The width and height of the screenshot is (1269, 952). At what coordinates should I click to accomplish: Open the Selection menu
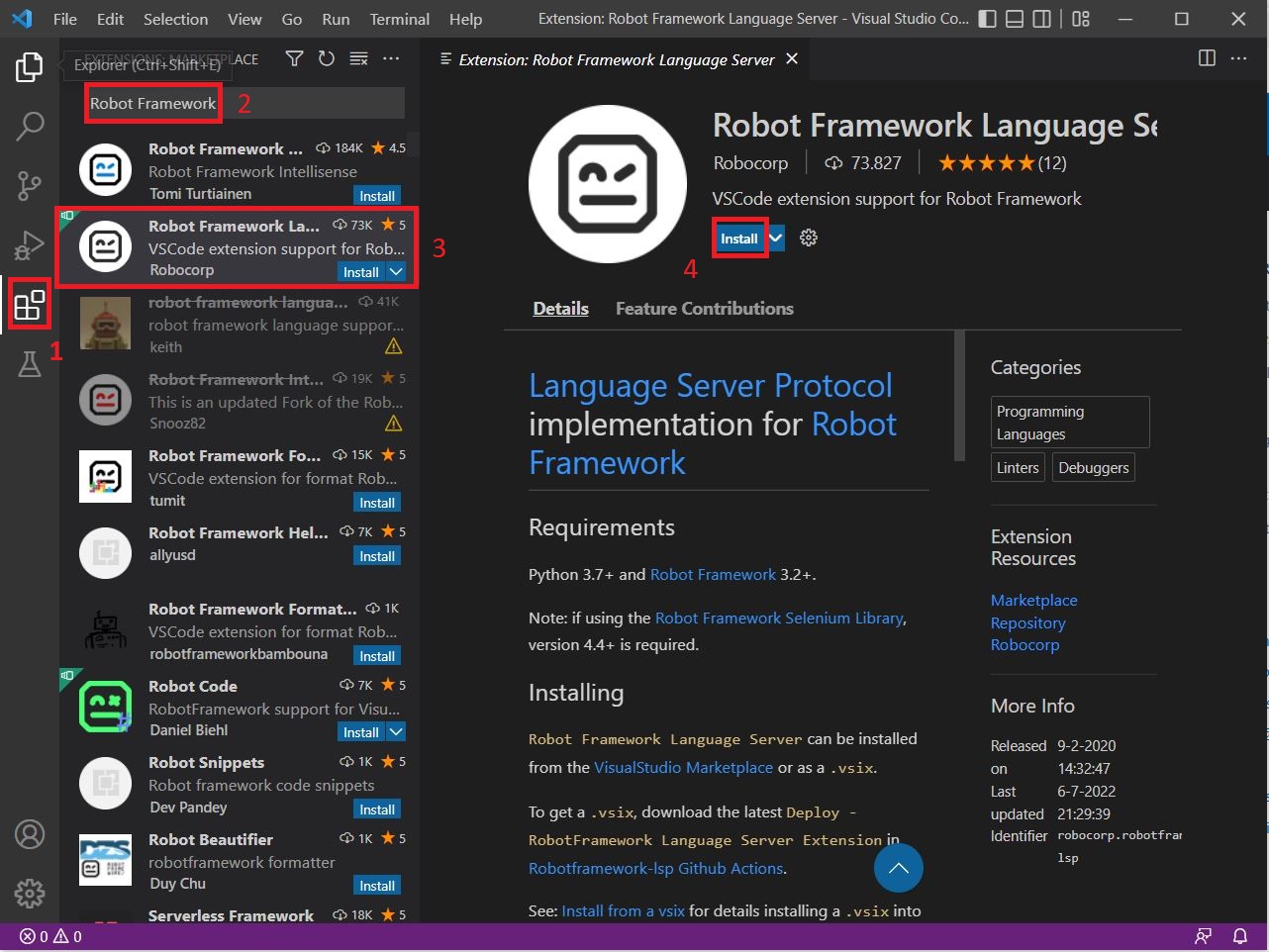point(175,19)
